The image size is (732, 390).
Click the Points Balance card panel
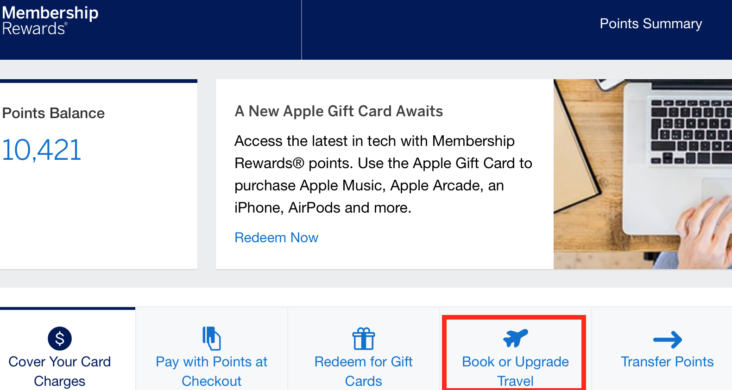click(x=99, y=174)
